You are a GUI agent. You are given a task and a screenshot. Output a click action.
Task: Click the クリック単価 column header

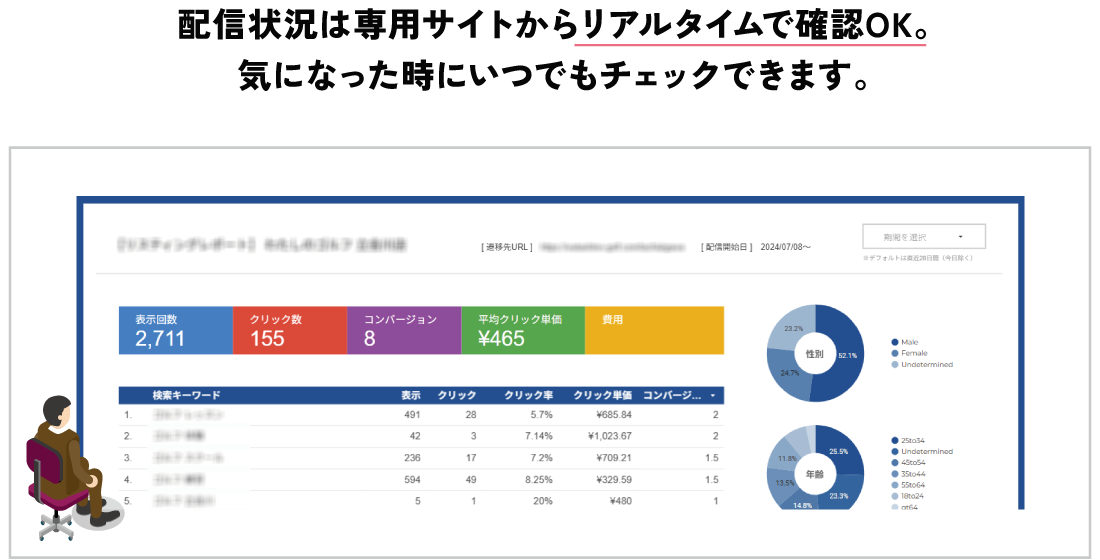(603, 395)
